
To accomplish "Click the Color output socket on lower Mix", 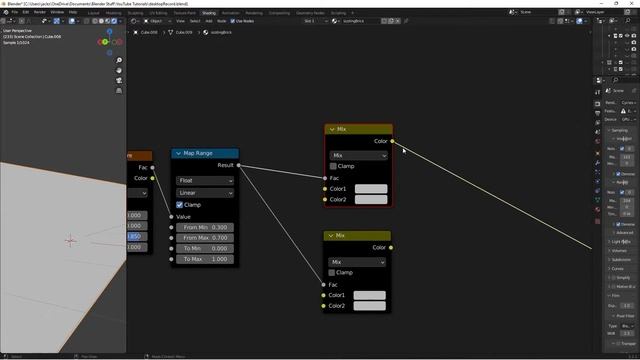I will coord(391,248).
